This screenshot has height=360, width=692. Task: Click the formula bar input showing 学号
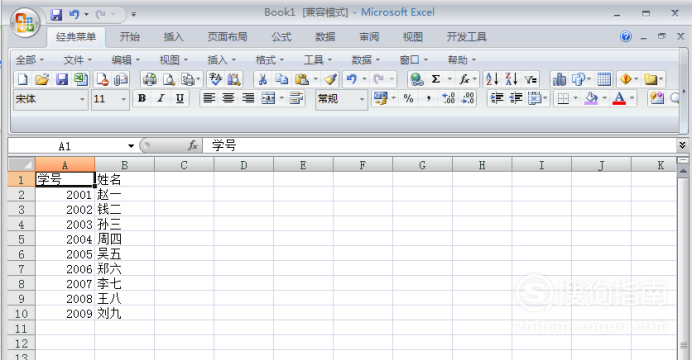pyautogui.click(x=440, y=145)
